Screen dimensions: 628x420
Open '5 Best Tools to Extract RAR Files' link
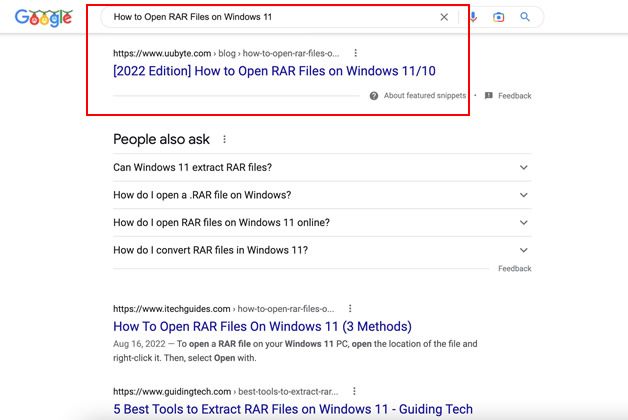293,409
